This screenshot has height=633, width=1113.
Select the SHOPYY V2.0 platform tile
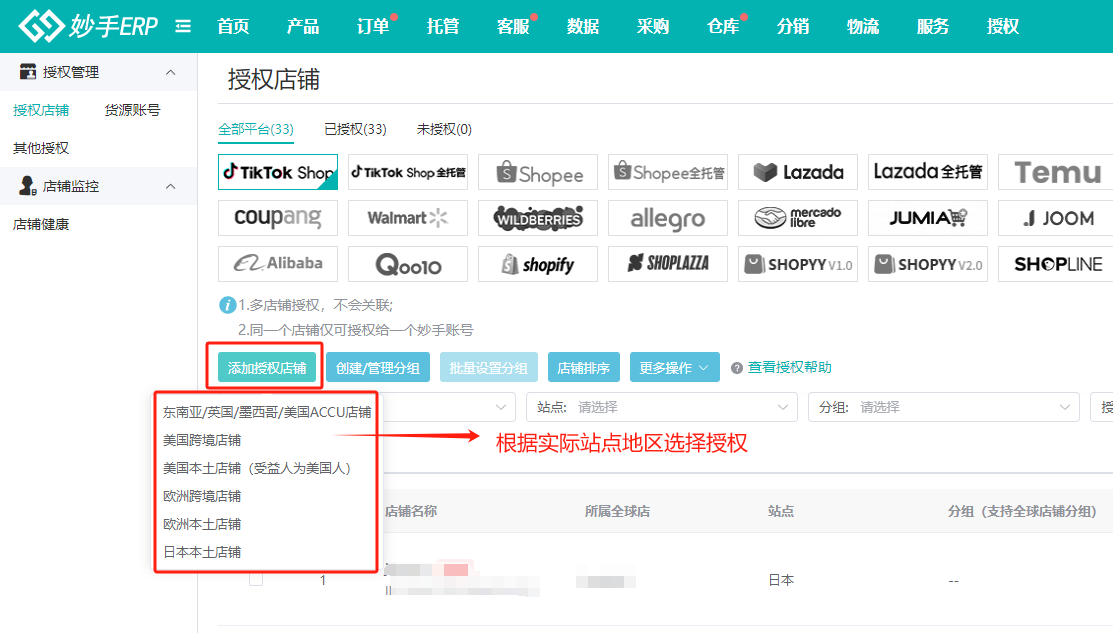[928, 264]
